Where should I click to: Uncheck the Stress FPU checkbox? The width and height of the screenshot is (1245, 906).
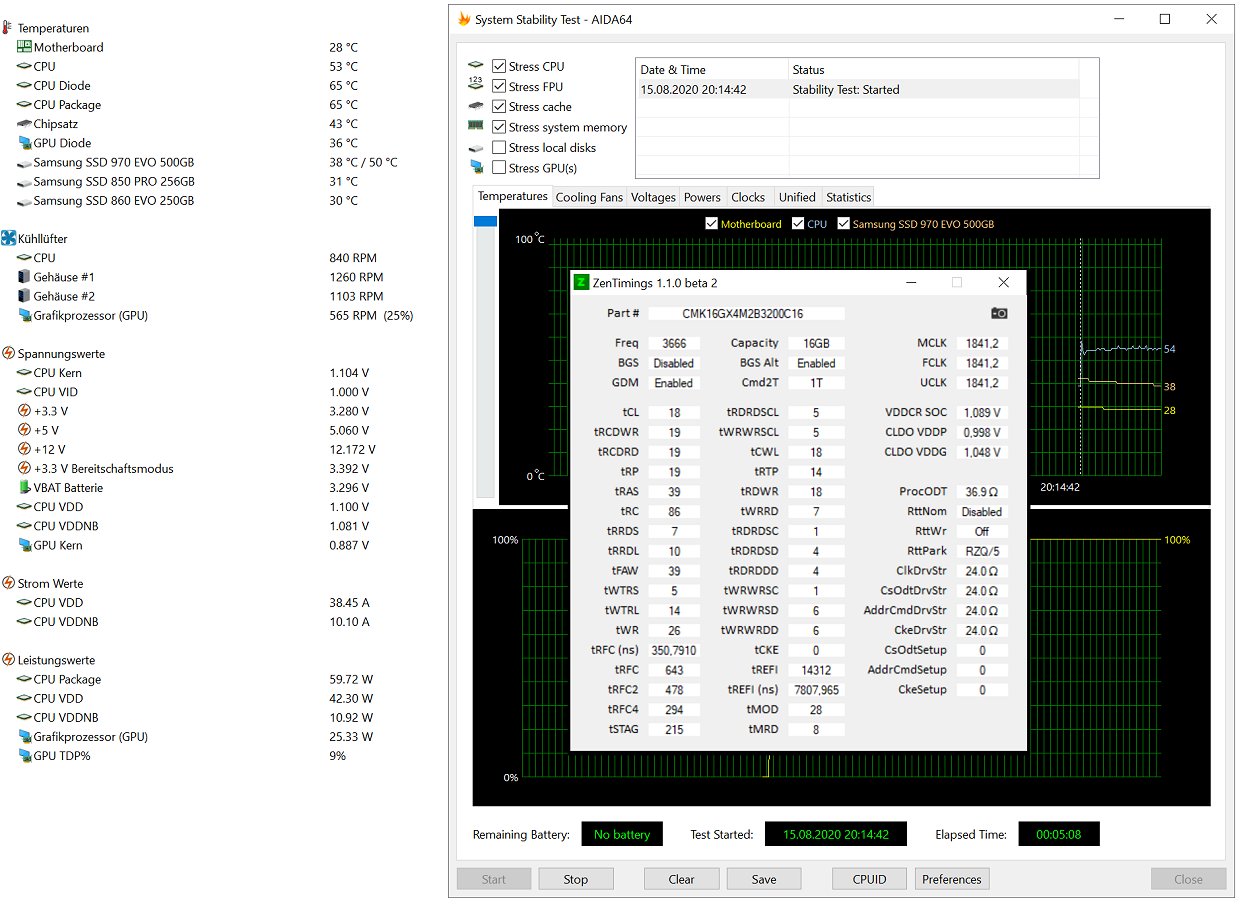(x=499, y=87)
